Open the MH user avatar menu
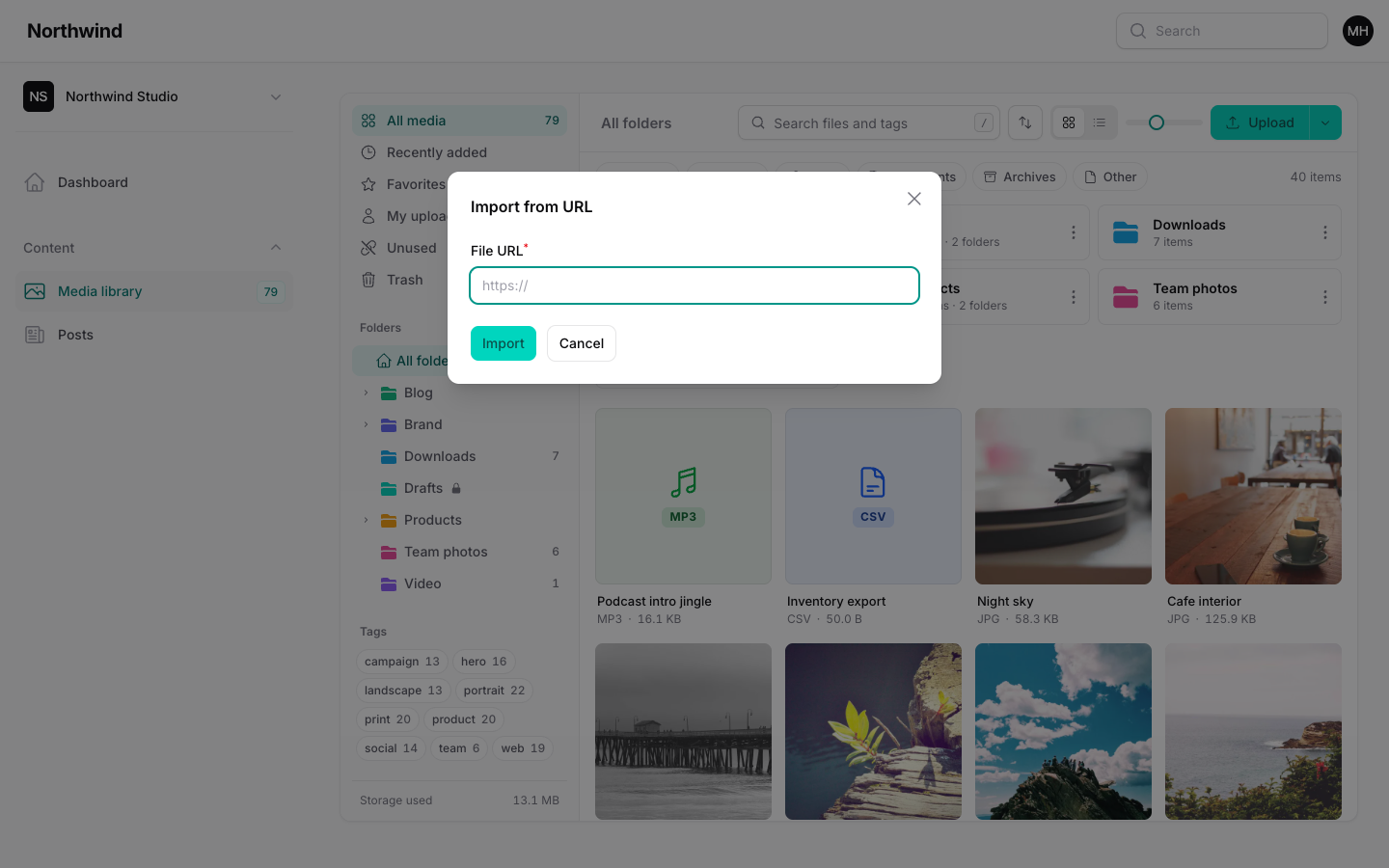This screenshot has height=868, width=1389. pyautogui.click(x=1358, y=31)
